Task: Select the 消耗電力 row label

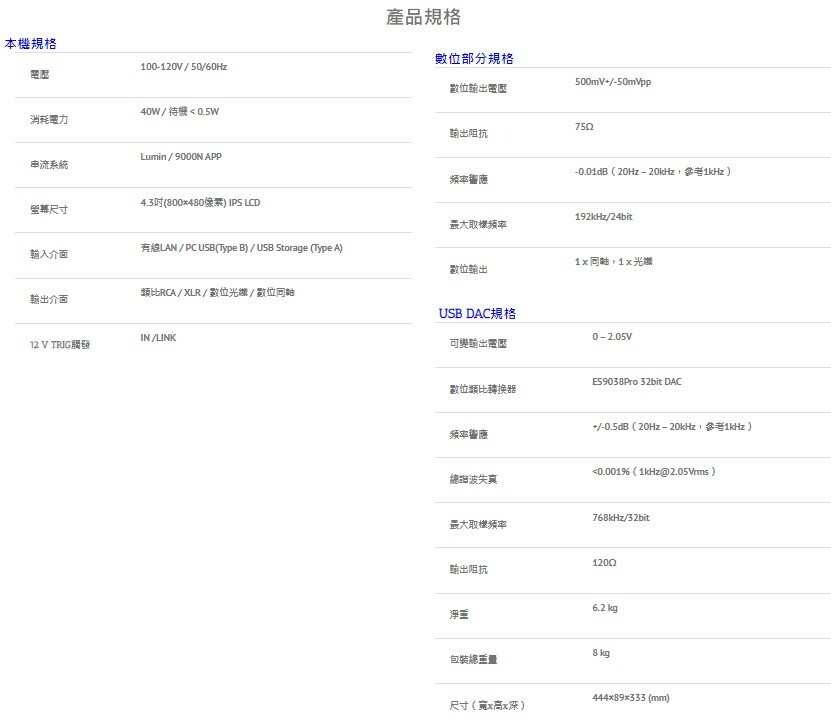Action: [x=49, y=120]
